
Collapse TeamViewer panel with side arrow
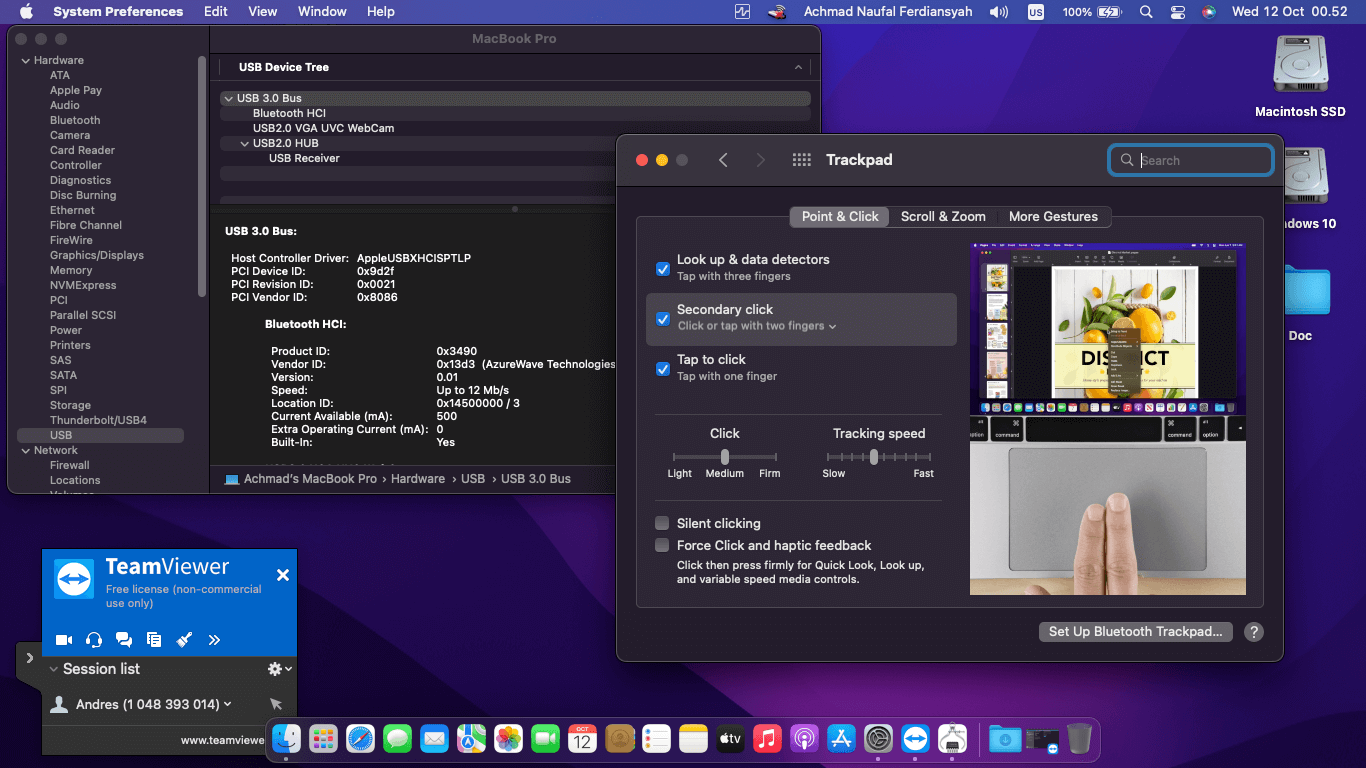[29, 658]
